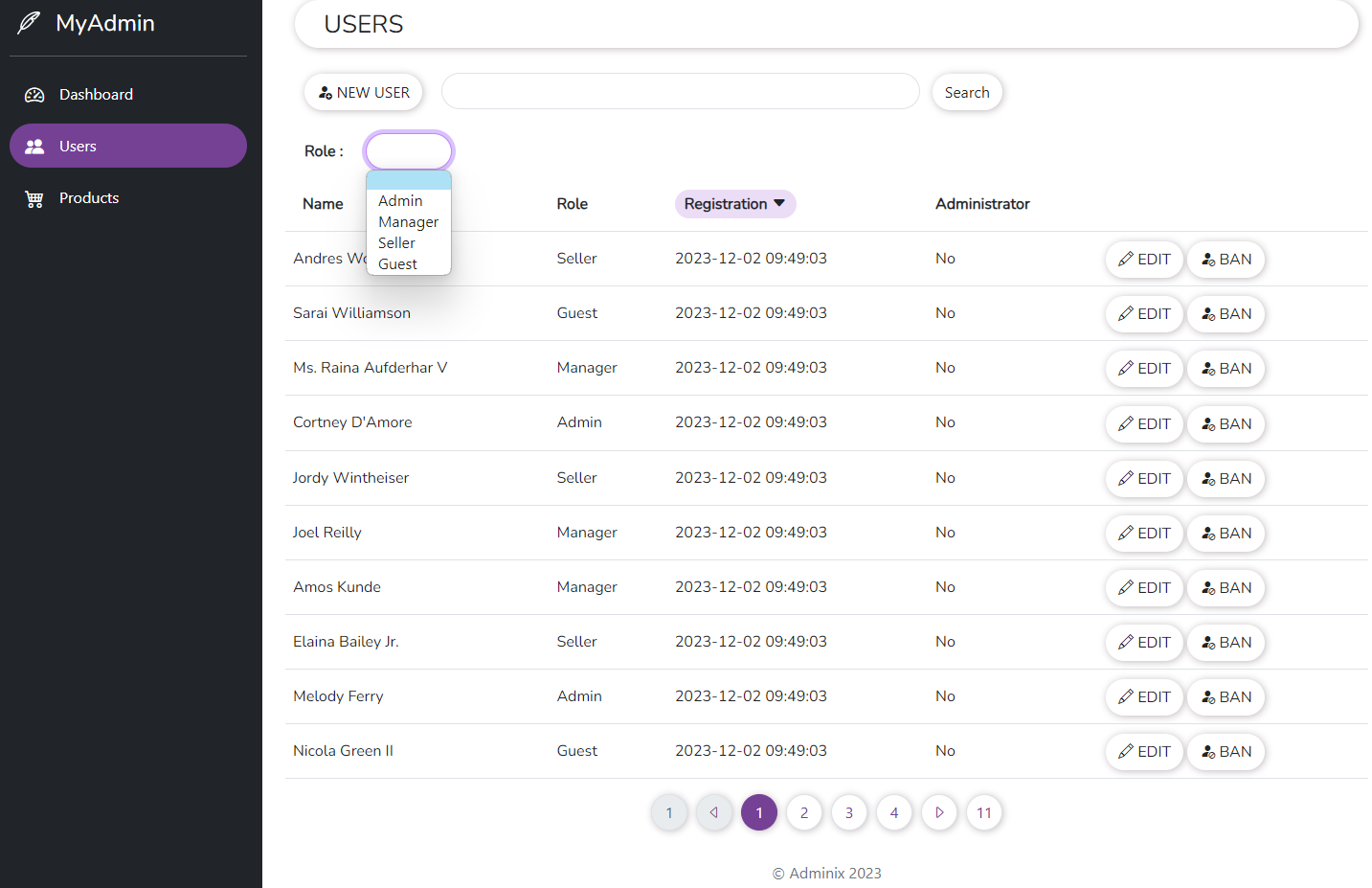Click the name Amos Kunde
Viewport: 1372px width, 888px height.
point(337,587)
